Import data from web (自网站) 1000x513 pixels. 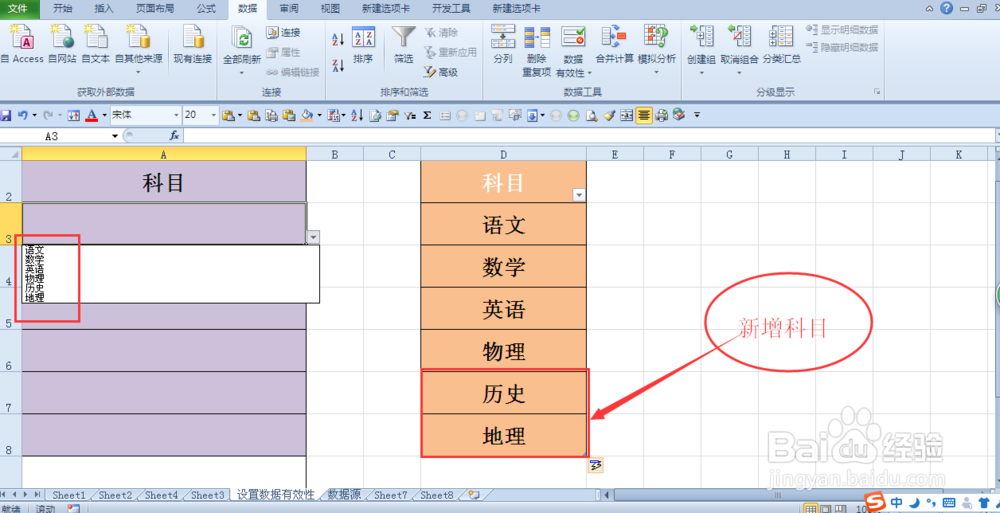tap(62, 43)
